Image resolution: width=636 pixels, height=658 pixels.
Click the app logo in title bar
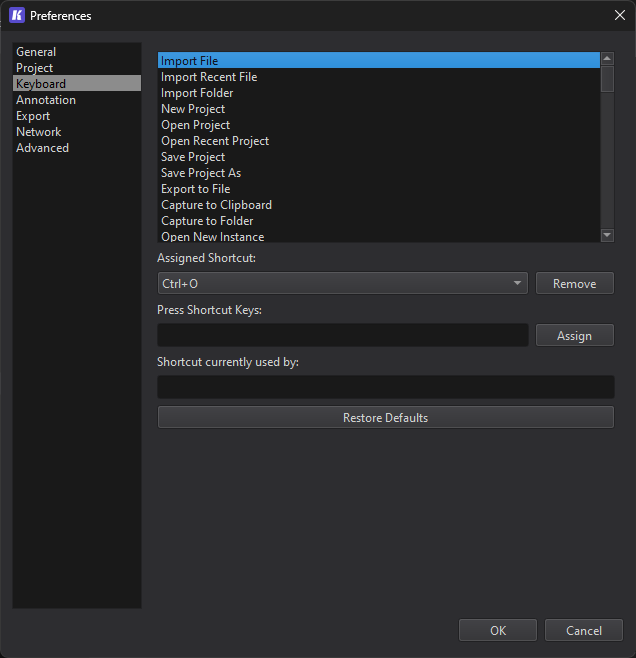click(16, 16)
